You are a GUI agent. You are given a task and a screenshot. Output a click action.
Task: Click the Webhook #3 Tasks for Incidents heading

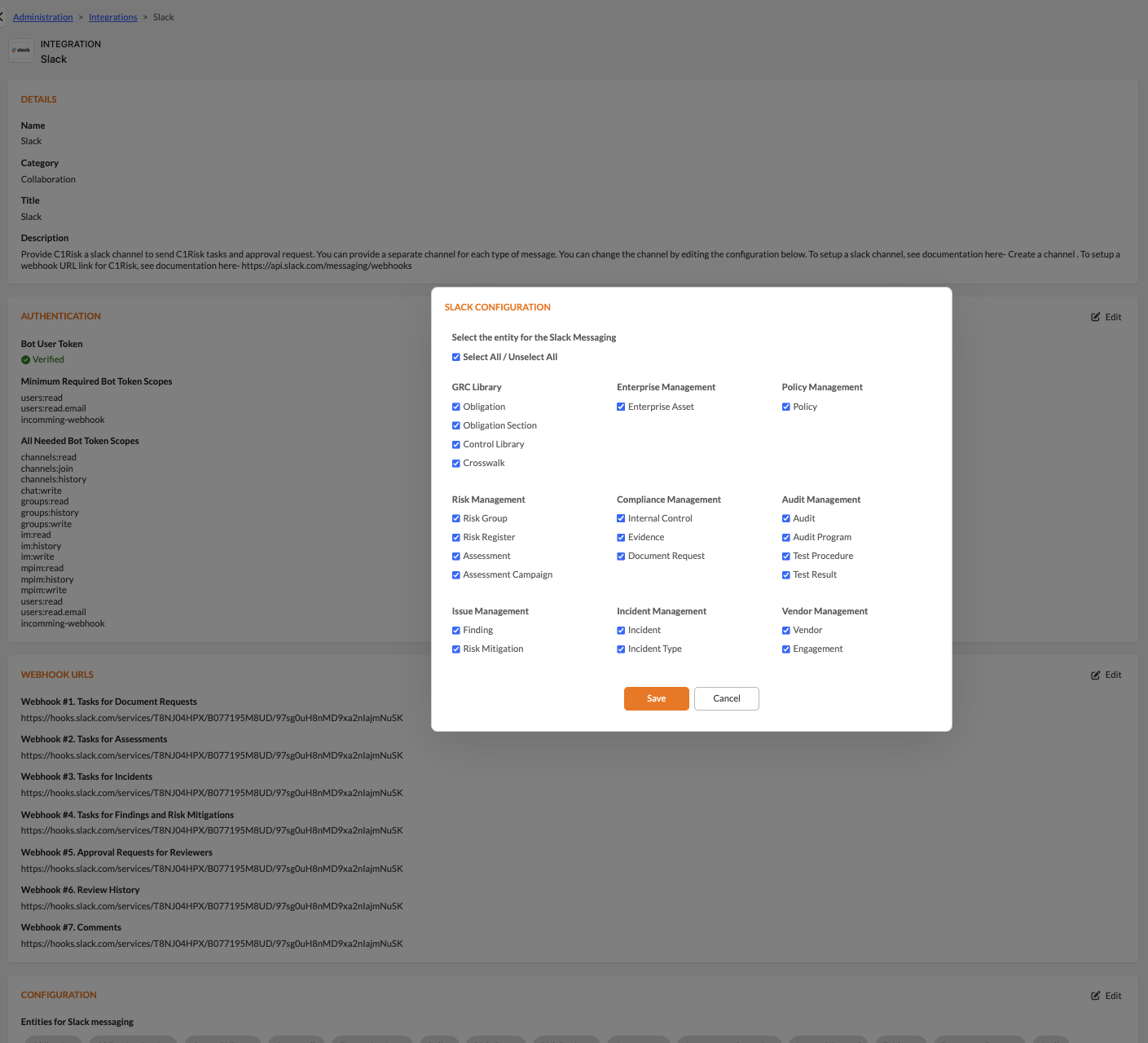tap(87, 777)
